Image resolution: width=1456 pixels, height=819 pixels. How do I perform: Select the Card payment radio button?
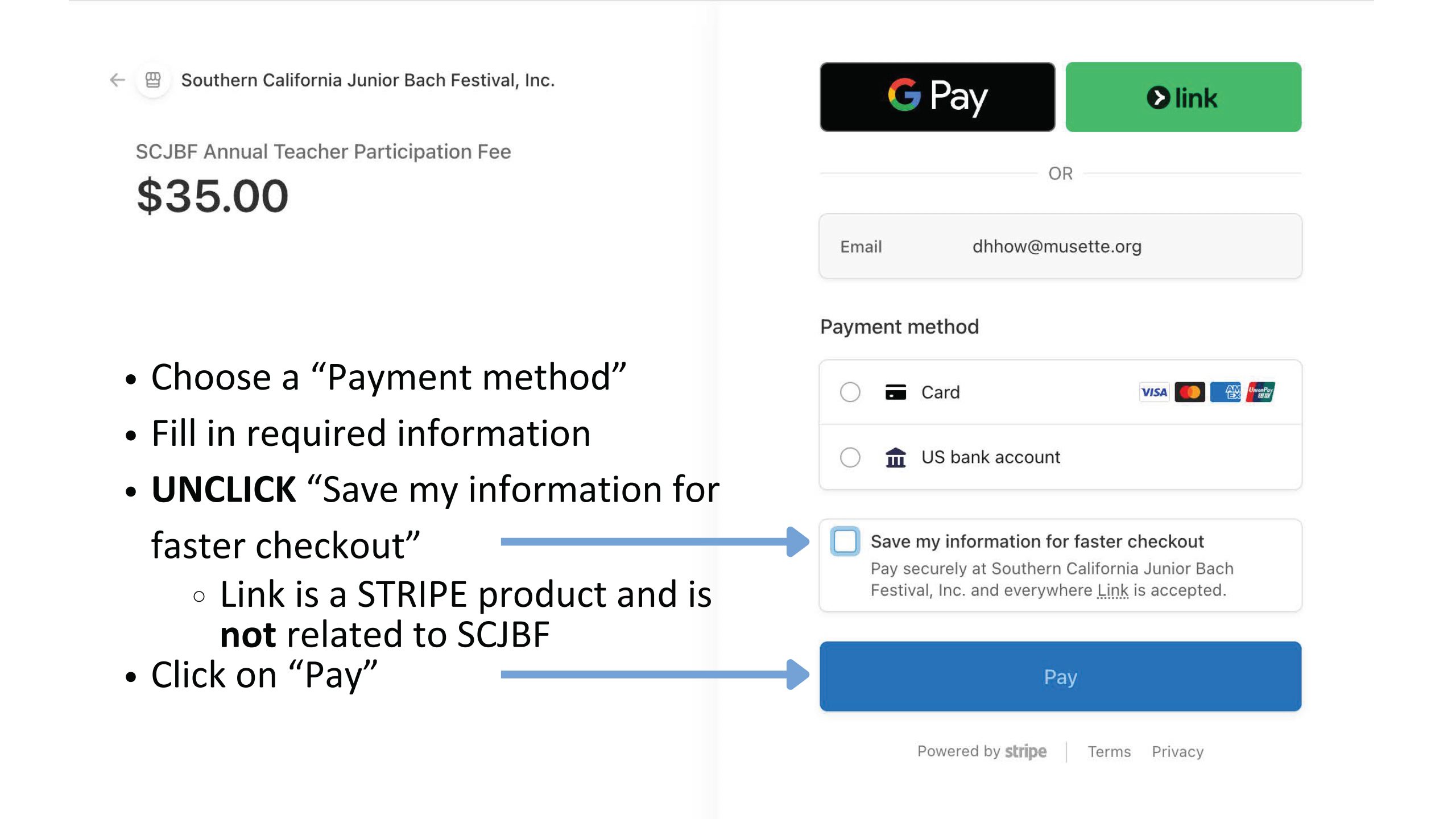click(x=850, y=392)
